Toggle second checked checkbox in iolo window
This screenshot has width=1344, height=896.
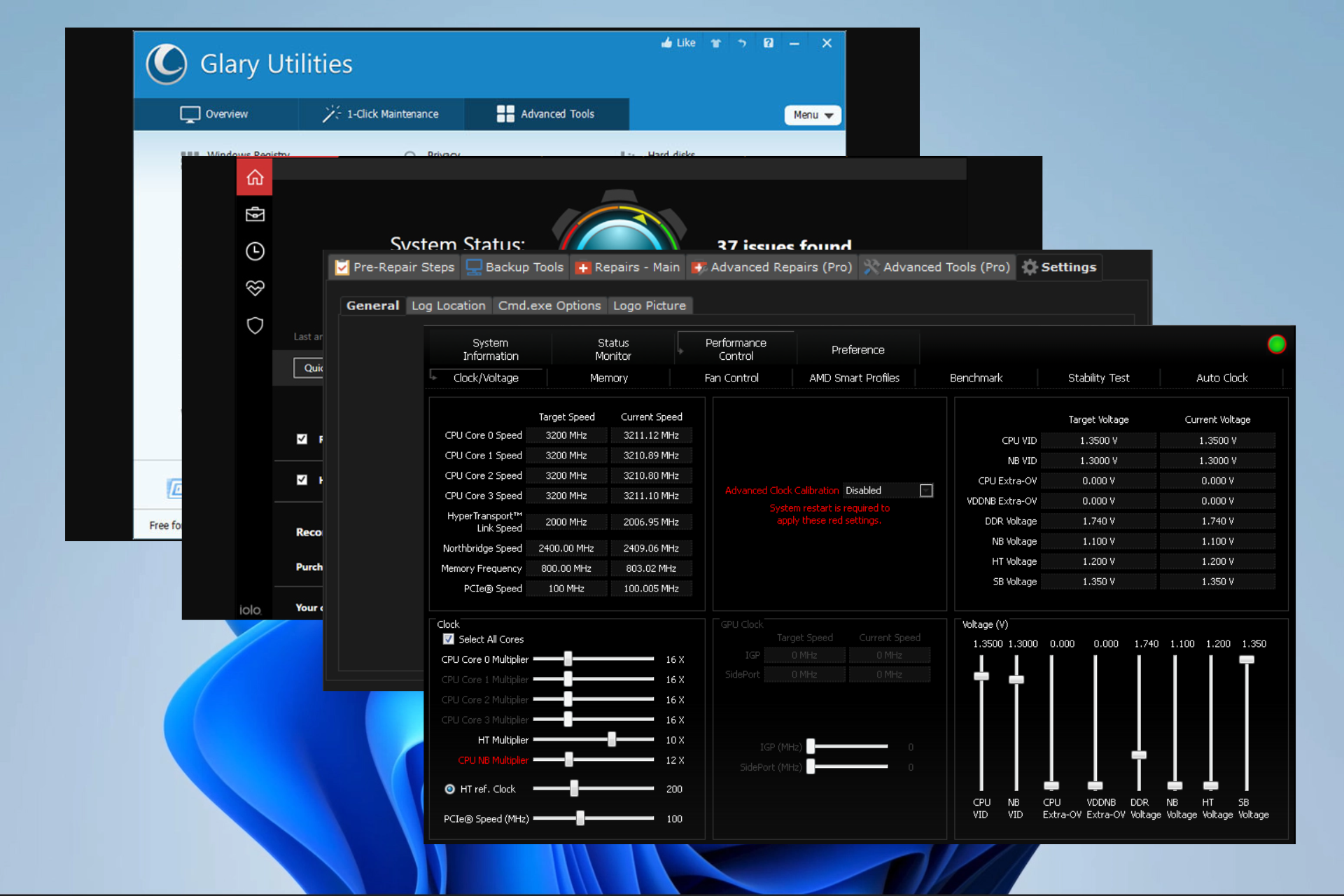302,479
